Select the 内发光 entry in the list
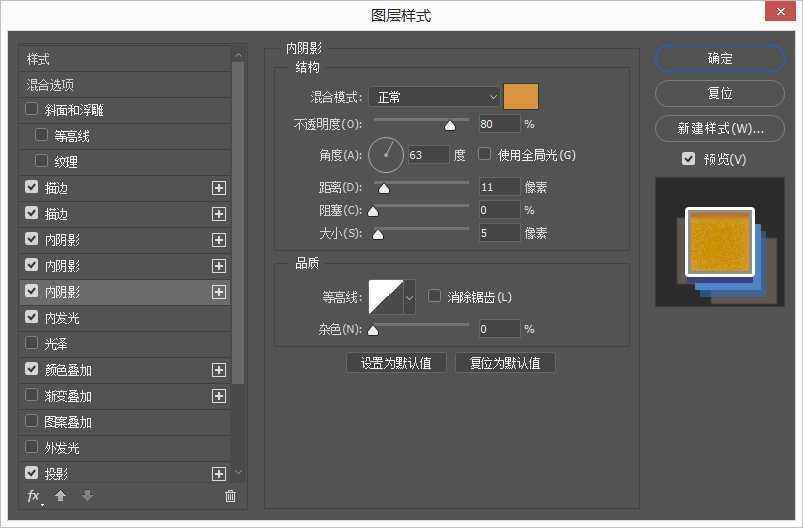This screenshot has height=528, width=803. tap(62, 318)
